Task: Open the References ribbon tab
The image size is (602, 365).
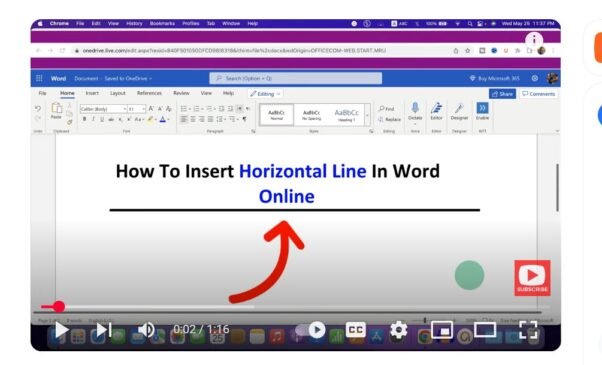Action: click(x=149, y=93)
